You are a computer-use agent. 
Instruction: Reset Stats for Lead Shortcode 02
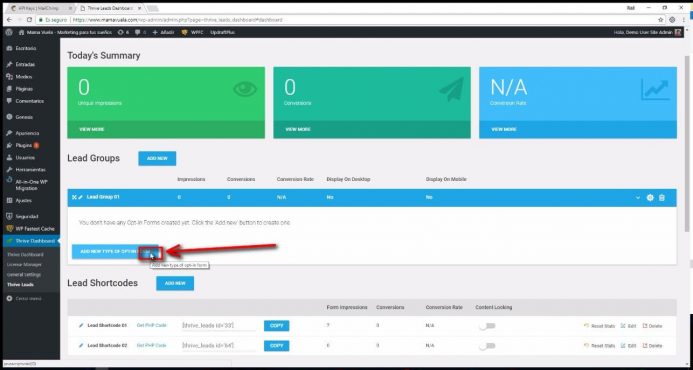599,346
